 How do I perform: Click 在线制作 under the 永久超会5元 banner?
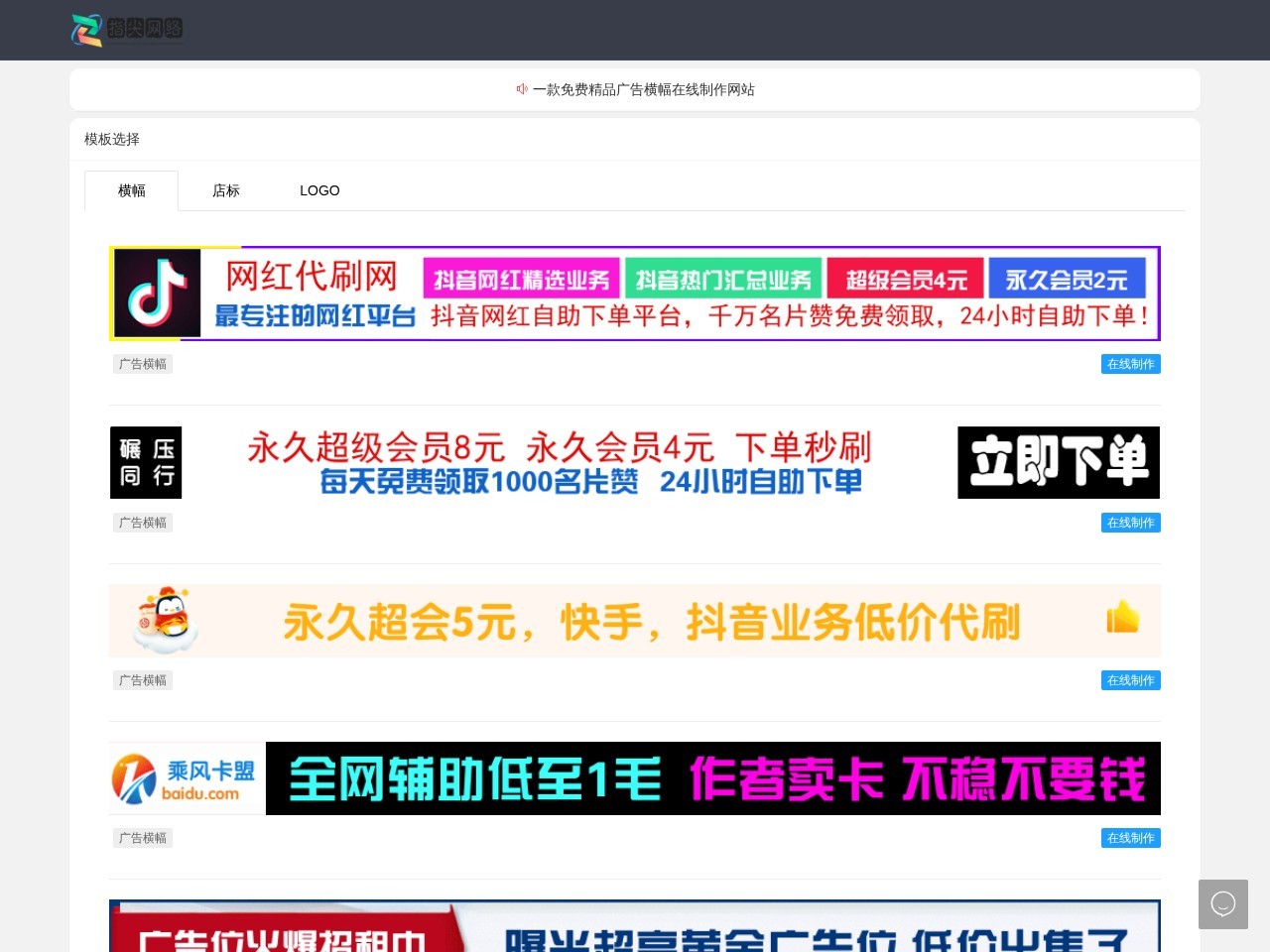click(x=1131, y=680)
